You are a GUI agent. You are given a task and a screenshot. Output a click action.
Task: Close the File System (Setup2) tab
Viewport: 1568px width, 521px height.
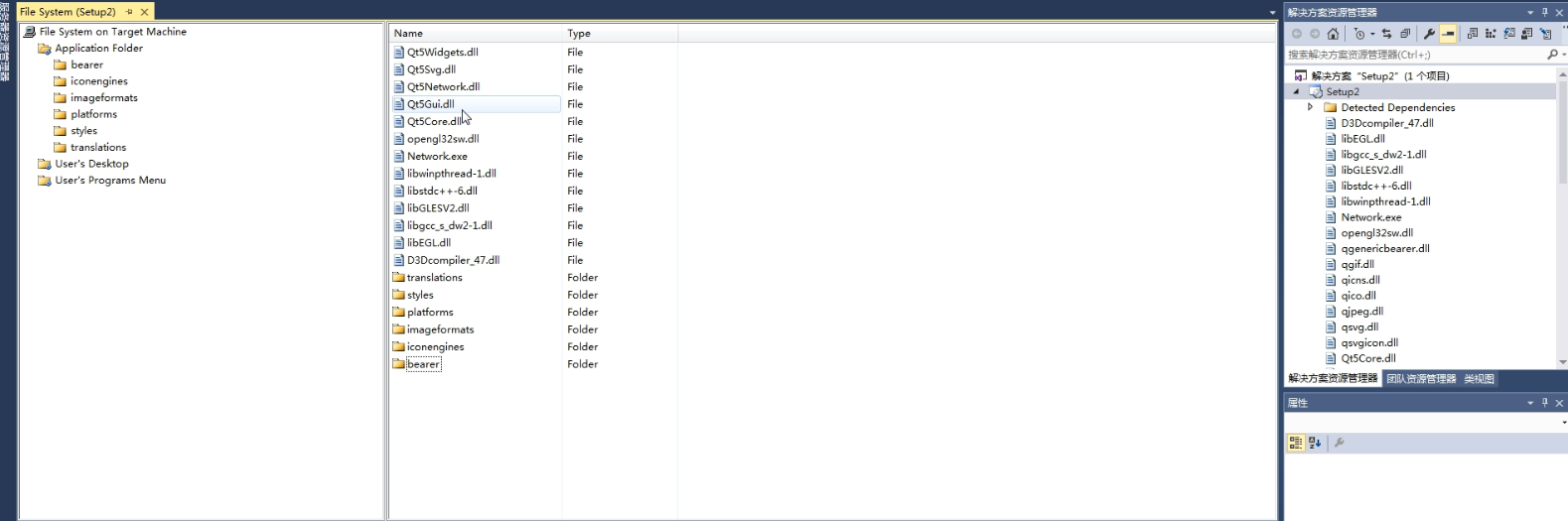145,12
